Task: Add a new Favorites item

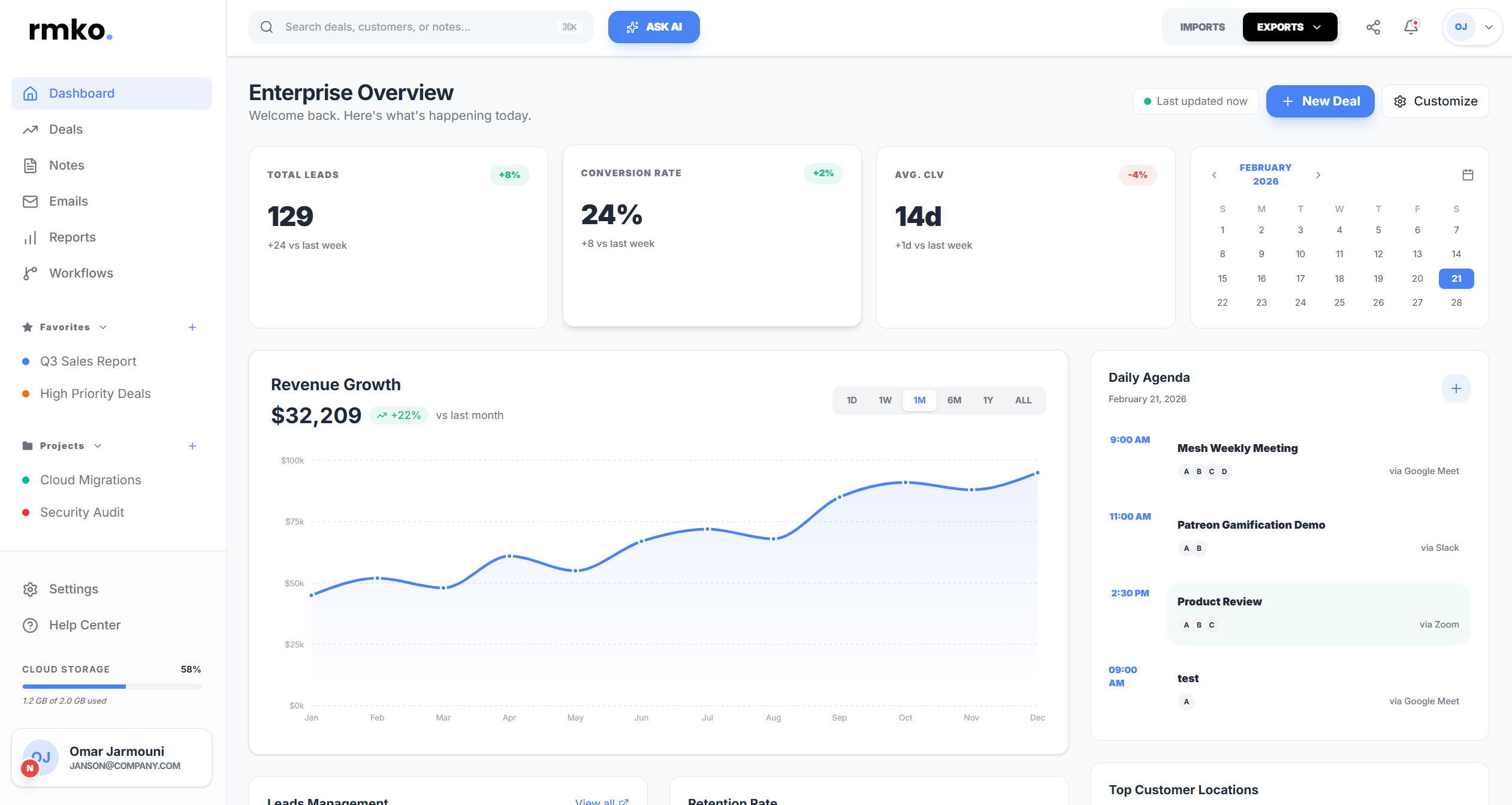Action: (192, 327)
